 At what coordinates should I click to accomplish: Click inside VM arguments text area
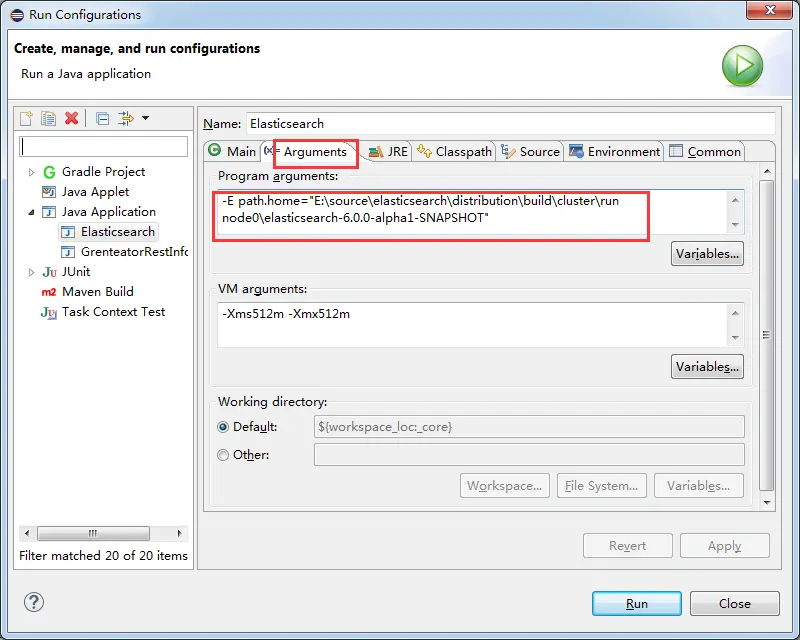(472, 325)
